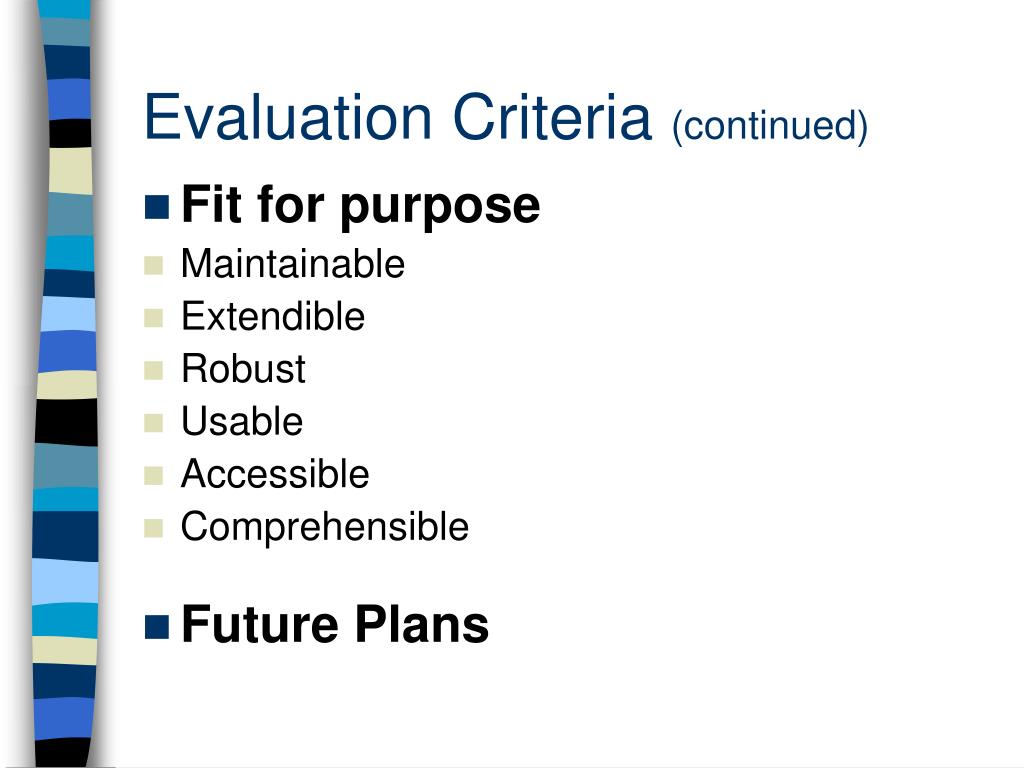Click the blue bullet beside Fit for purpose
1024x768 pixels.
point(157,207)
